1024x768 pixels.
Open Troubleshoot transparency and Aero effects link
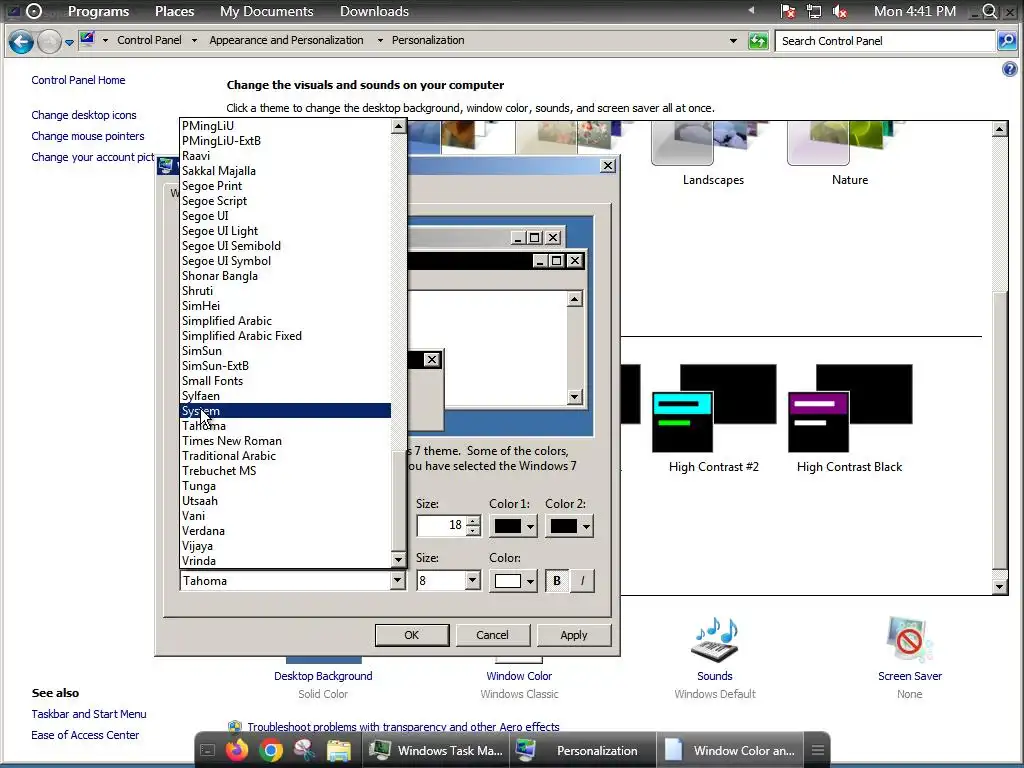tap(403, 727)
